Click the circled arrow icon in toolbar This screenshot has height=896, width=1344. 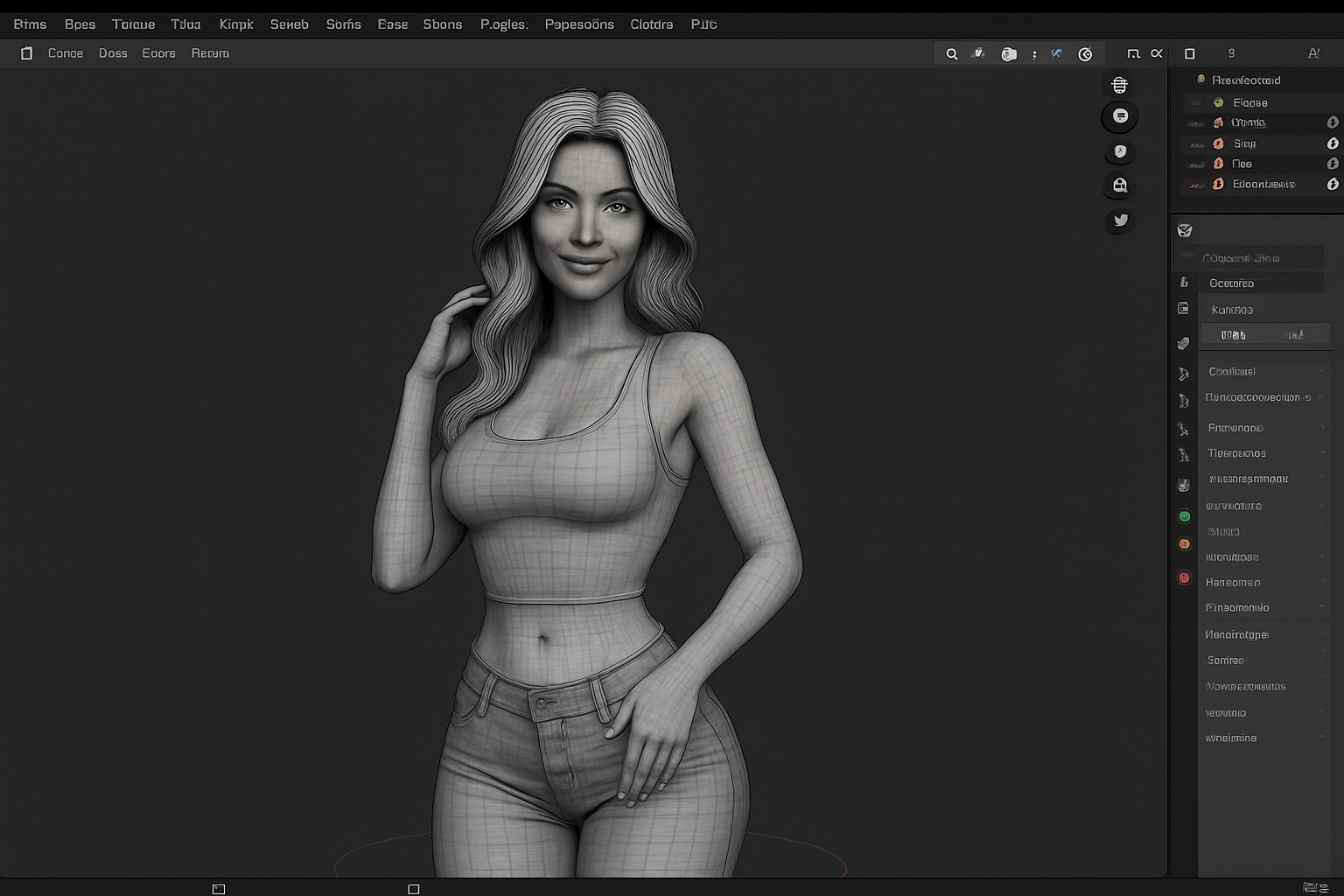click(1085, 54)
